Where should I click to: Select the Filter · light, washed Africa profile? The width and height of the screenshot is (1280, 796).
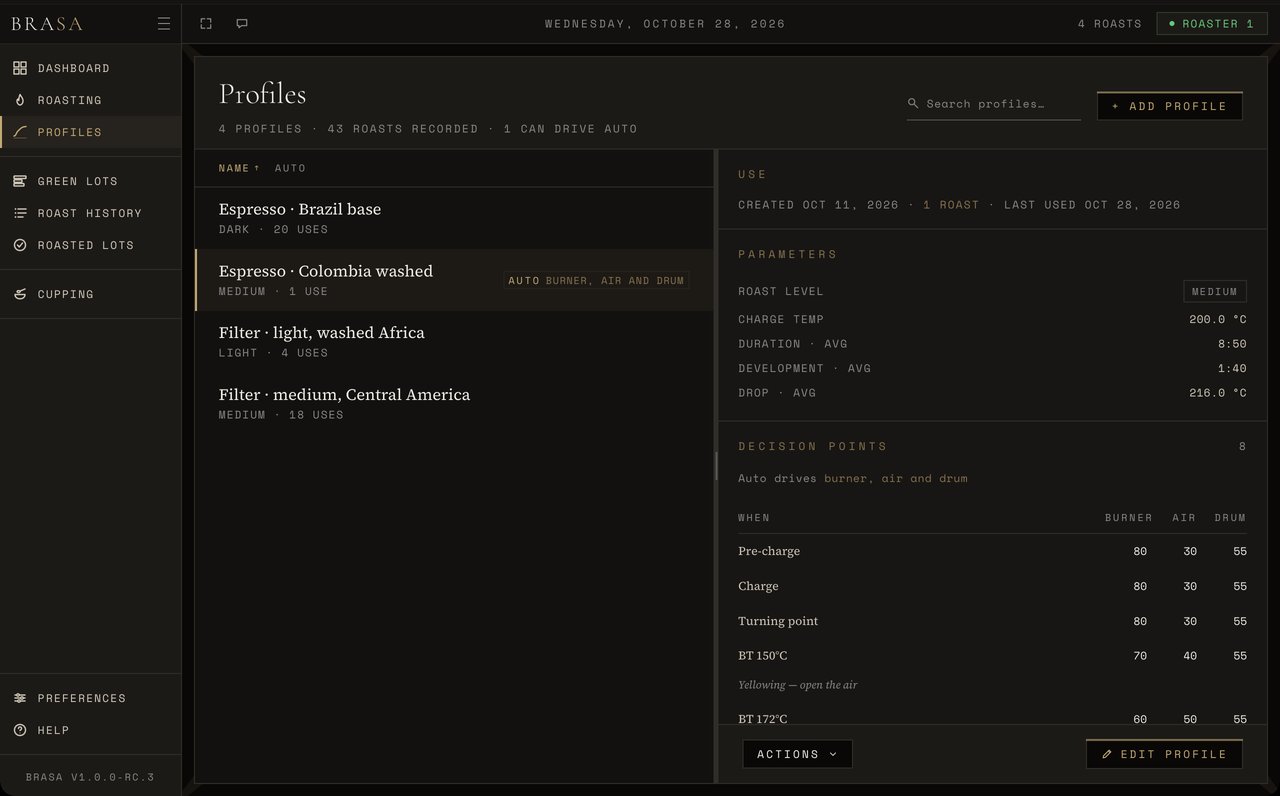pyautogui.click(x=454, y=342)
